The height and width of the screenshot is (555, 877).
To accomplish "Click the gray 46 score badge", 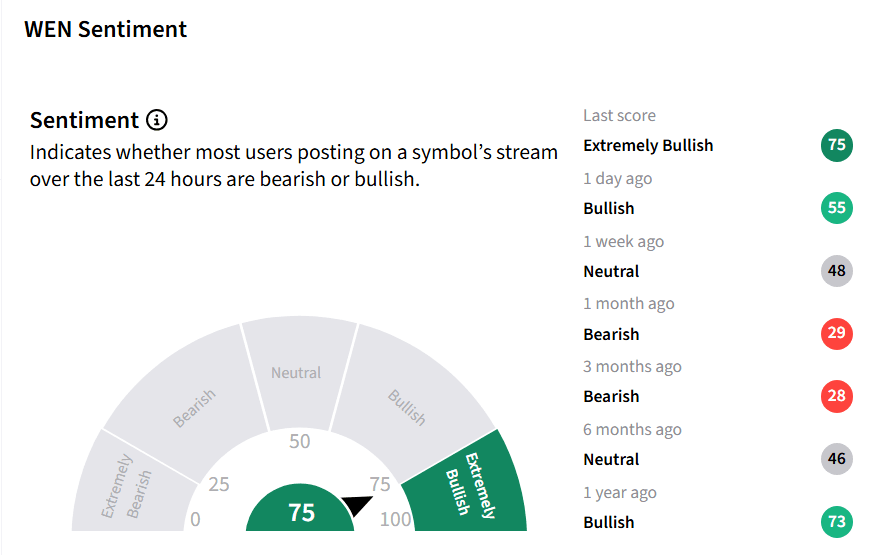I will click(x=836, y=459).
